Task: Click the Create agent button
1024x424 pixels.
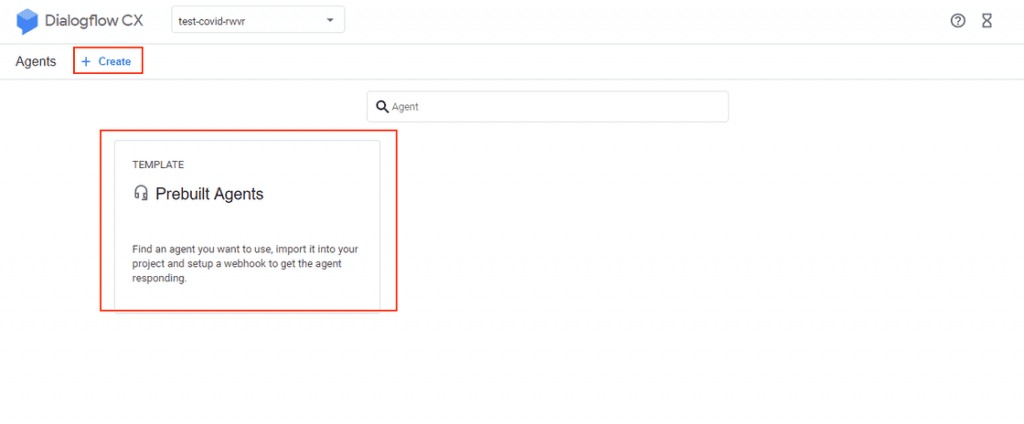Action: (108, 61)
